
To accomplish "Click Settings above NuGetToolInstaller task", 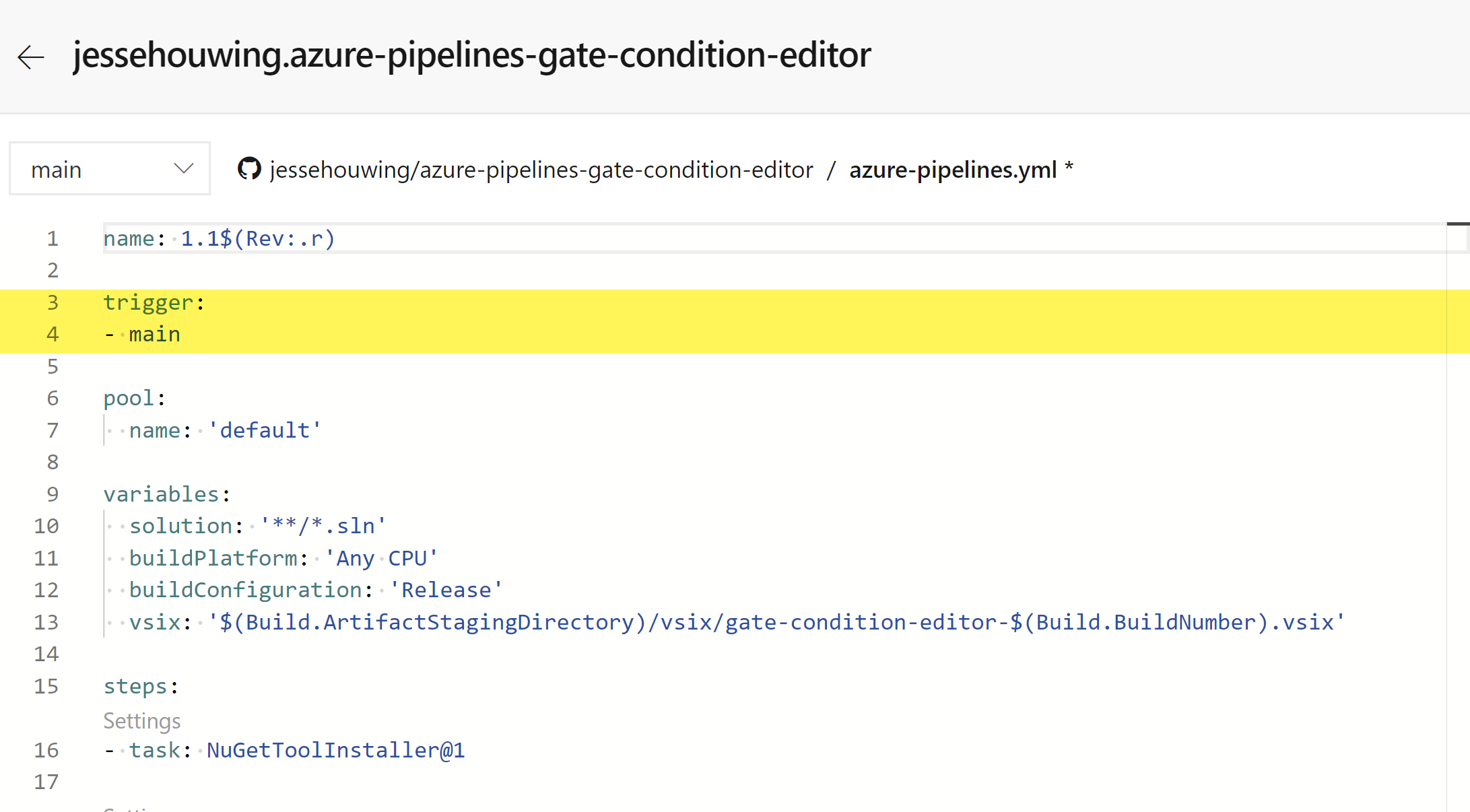I will [142, 721].
